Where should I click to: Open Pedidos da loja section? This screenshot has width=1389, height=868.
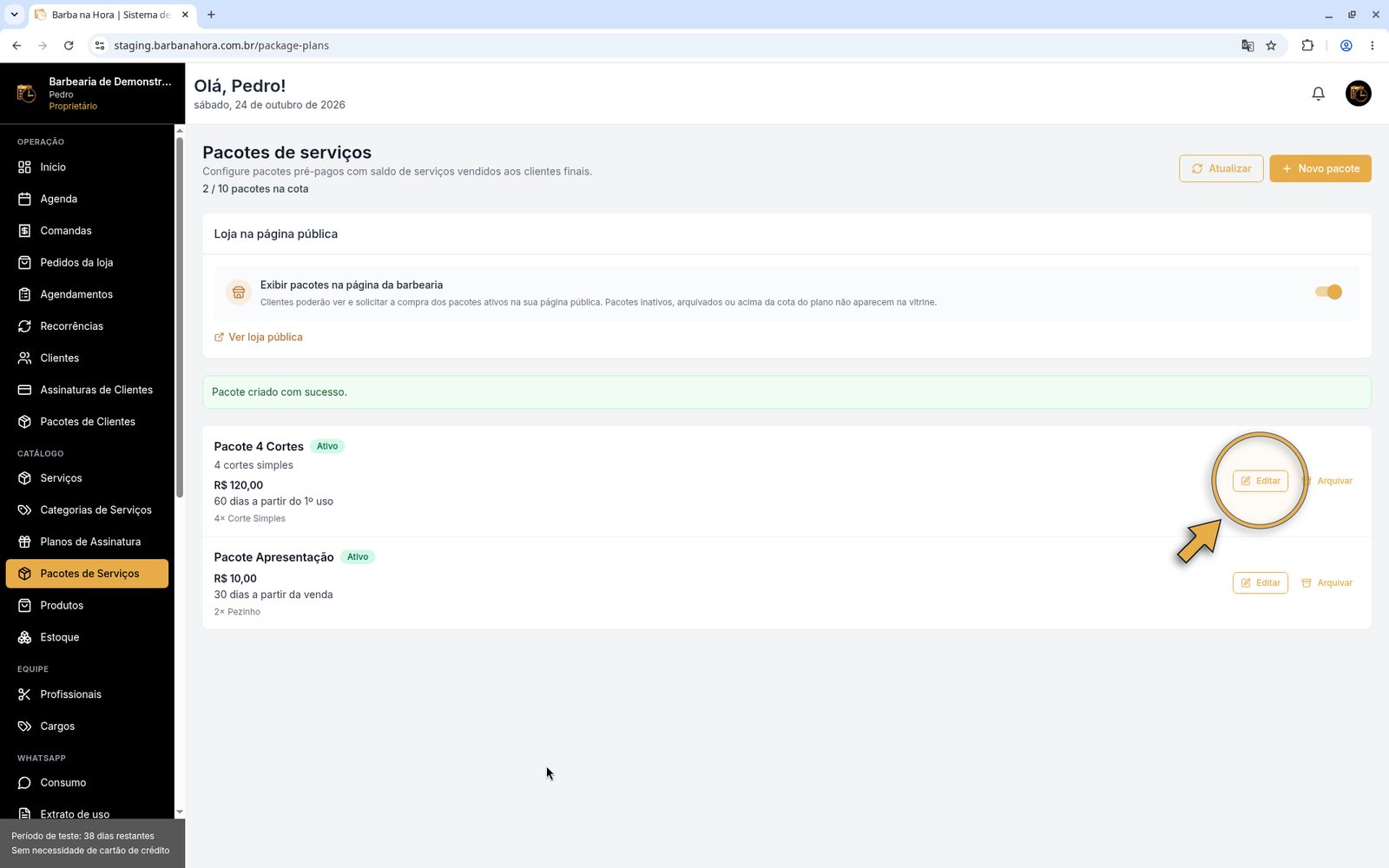point(87,262)
